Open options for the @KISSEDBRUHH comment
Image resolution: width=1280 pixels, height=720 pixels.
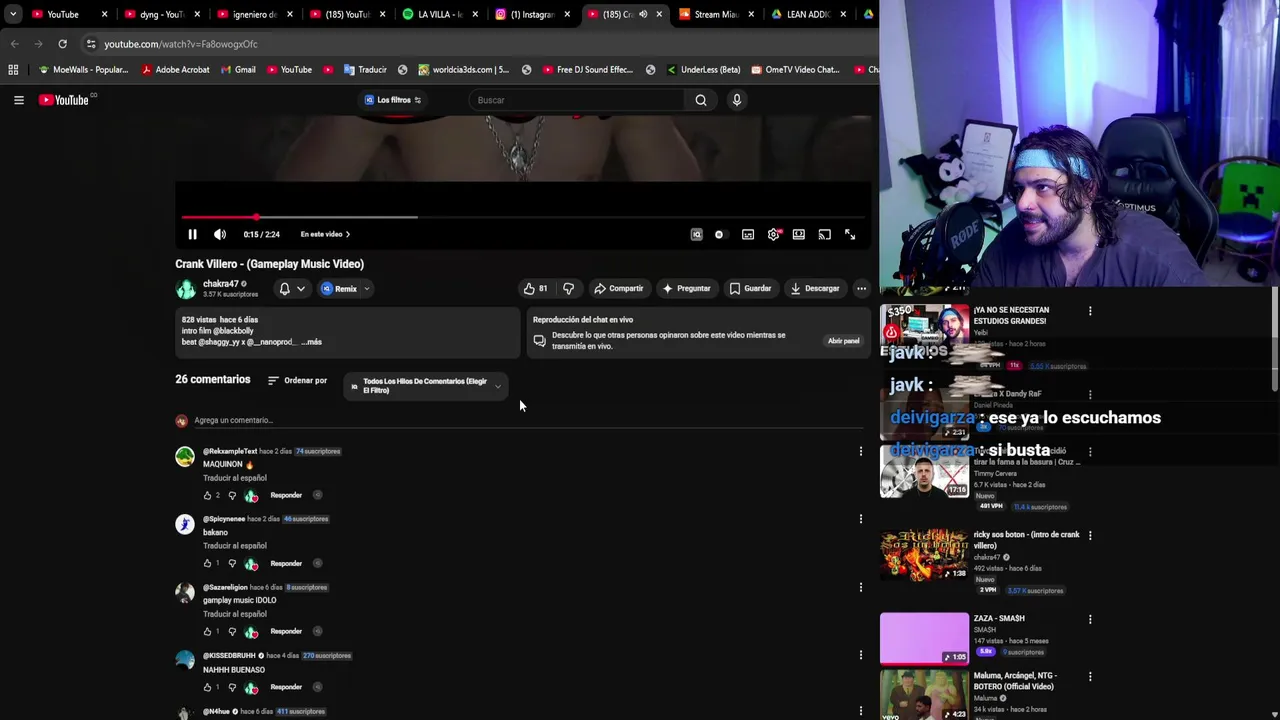(x=861, y=655)
